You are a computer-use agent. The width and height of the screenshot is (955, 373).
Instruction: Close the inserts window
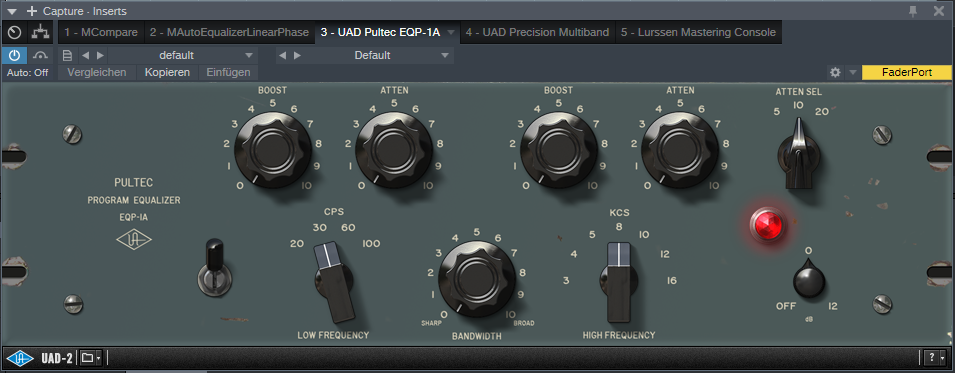(x=939, y=10)
